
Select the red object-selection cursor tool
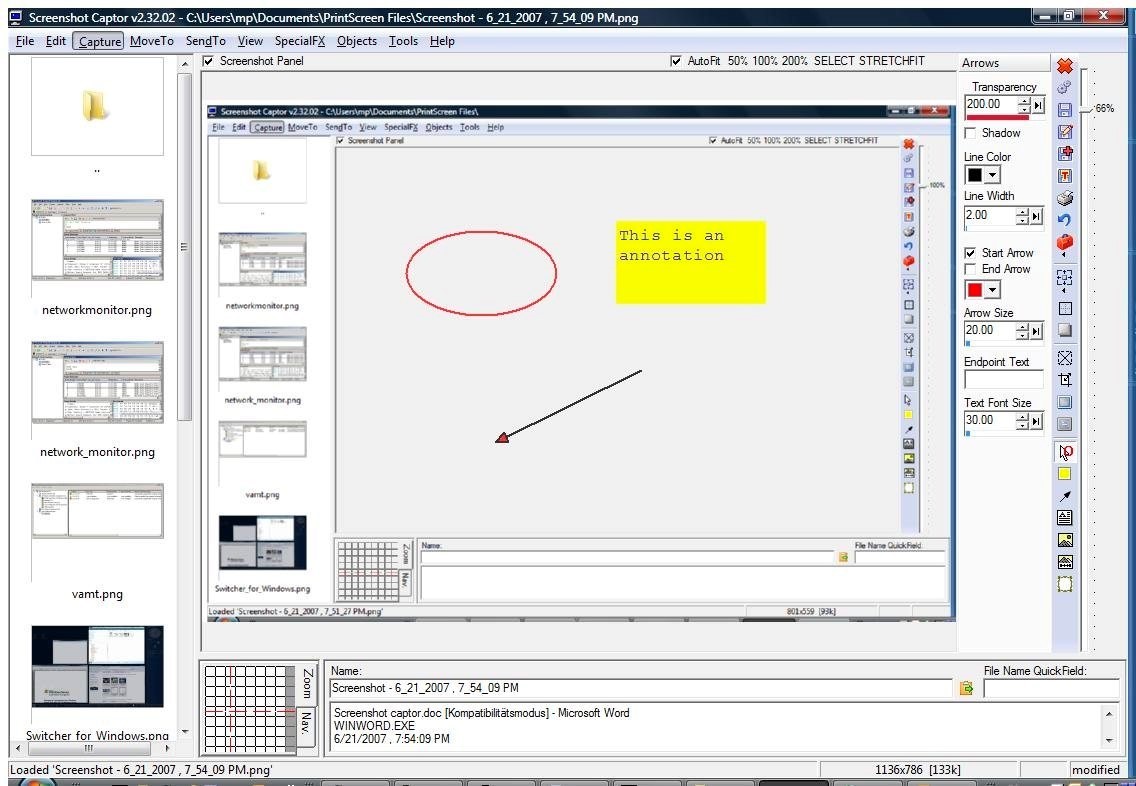pos(1064,450)
